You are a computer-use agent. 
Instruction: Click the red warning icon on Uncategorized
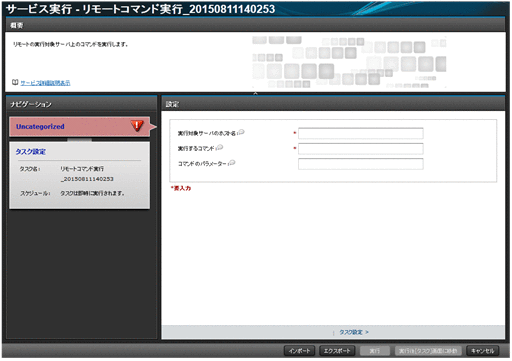click(x=137, y=126)
